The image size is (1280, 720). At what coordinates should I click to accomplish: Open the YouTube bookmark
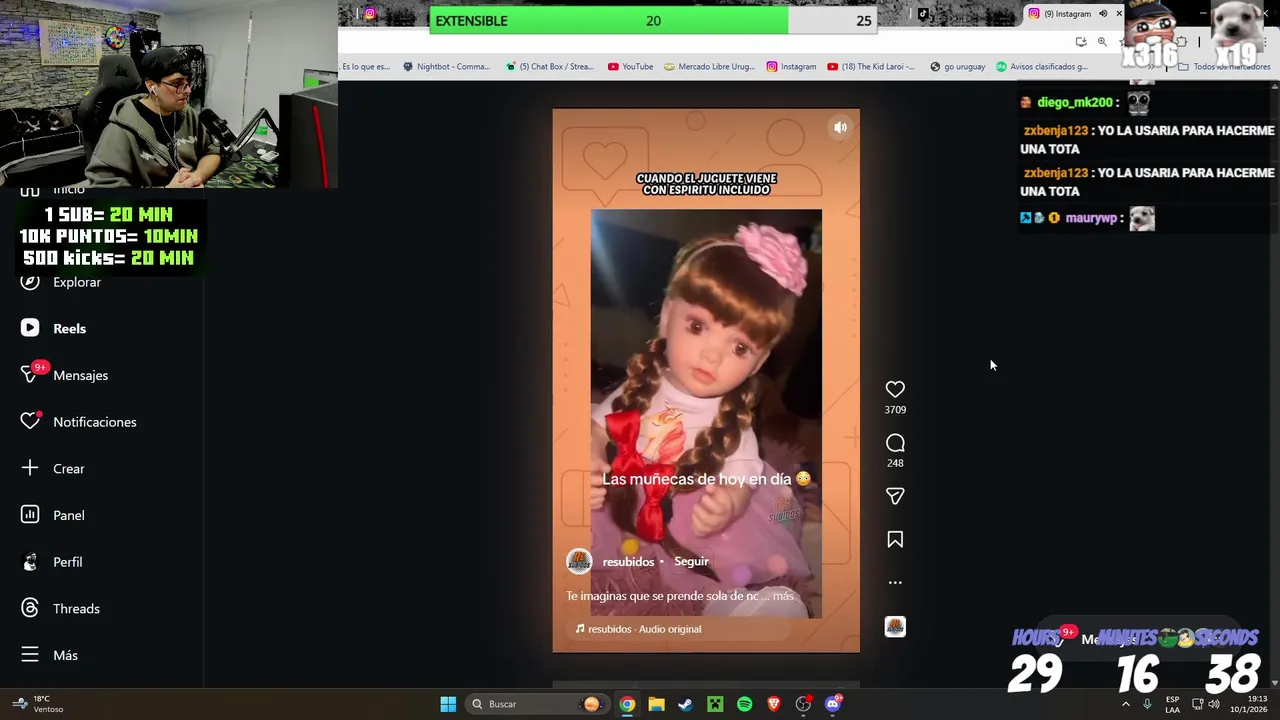pos(630,67)
